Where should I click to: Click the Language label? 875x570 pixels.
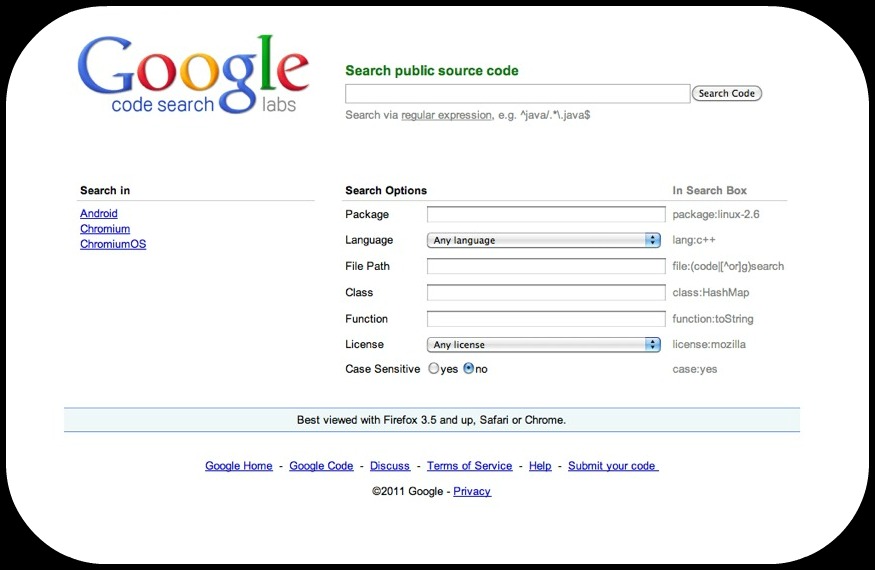[x=369, y=240]
